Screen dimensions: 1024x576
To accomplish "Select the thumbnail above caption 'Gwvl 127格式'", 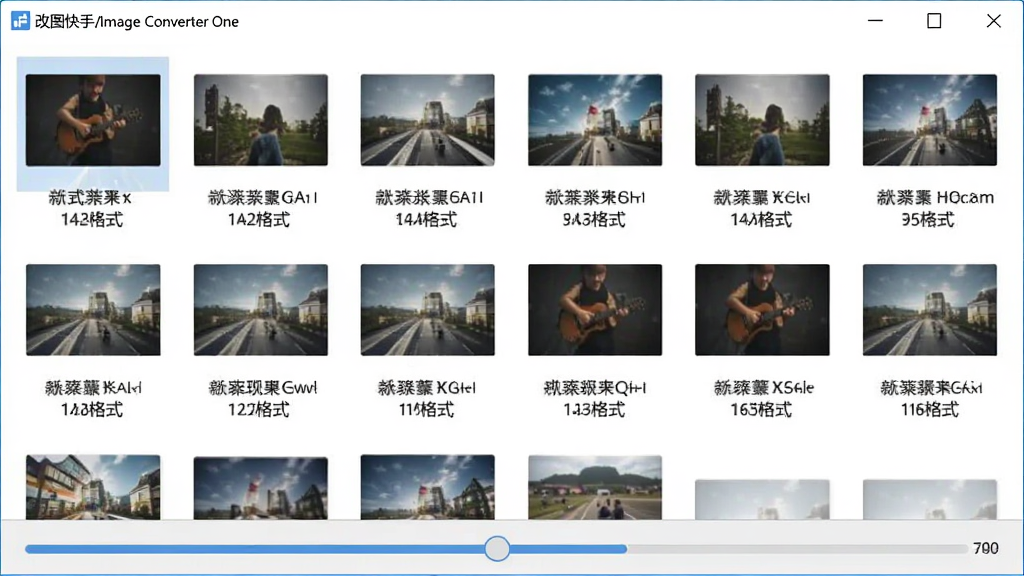I will tap(261, 310).
